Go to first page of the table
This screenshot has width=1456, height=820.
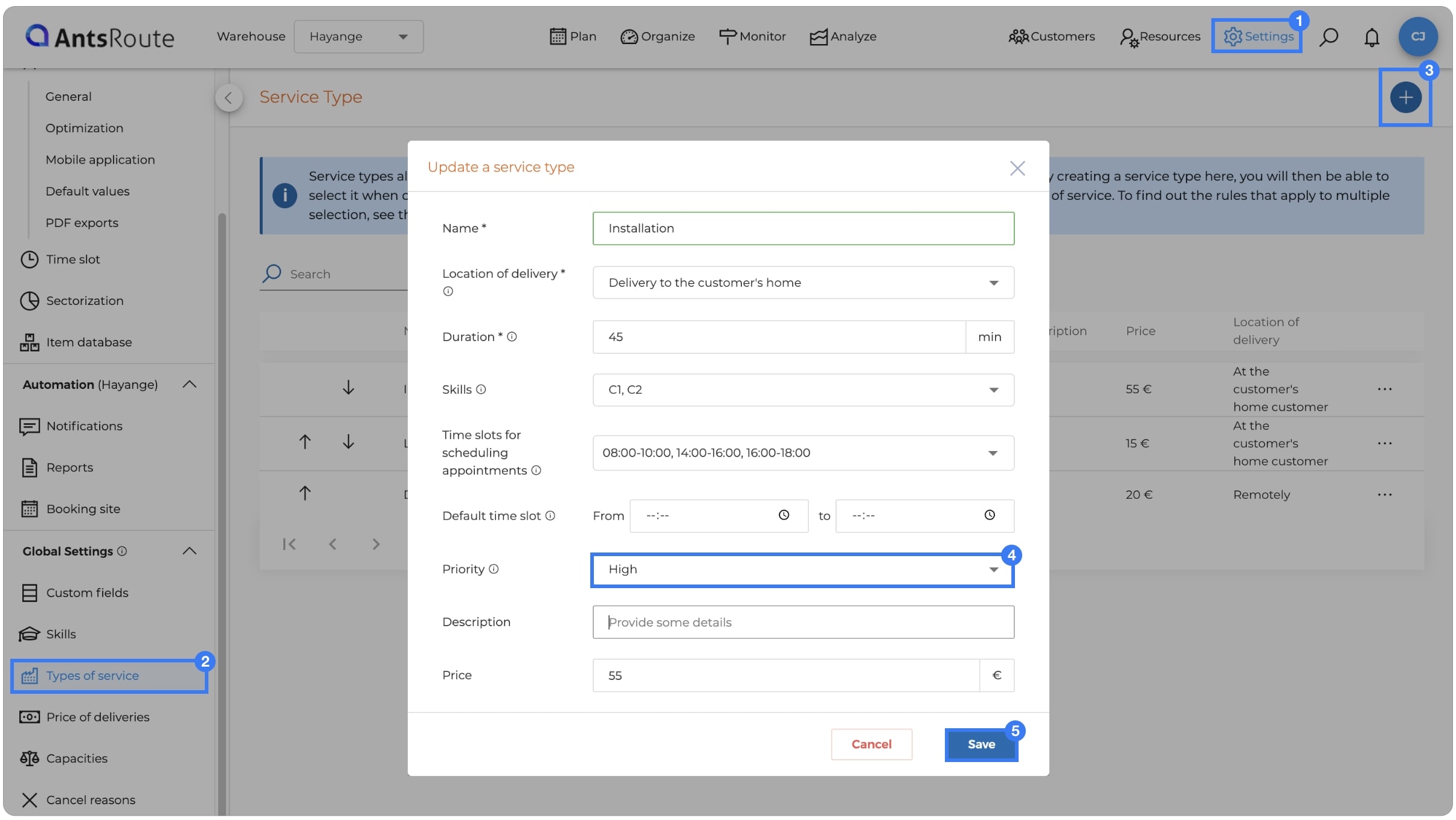(289, 544)
